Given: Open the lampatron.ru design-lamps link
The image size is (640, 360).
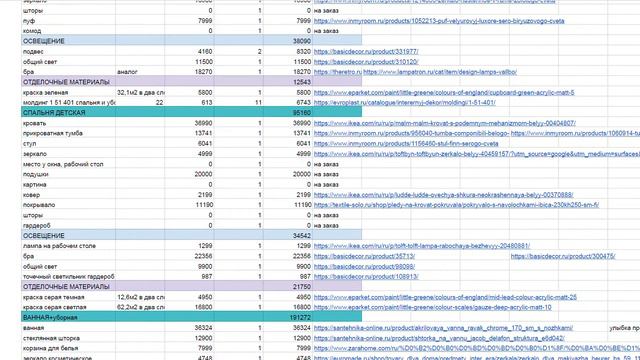Looking at the screenshot, I should [x=440, y=72].
